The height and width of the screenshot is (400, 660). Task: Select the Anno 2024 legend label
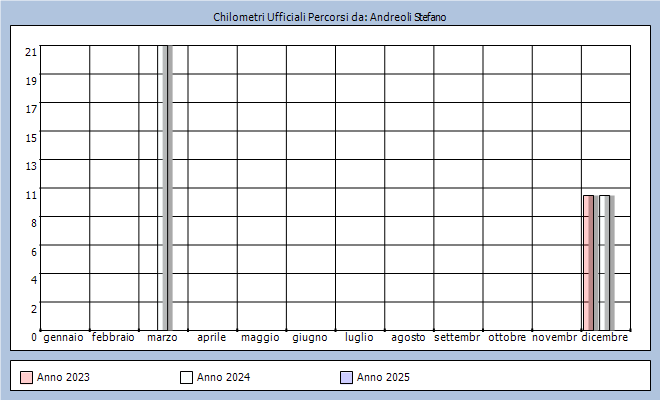(222, 377)
